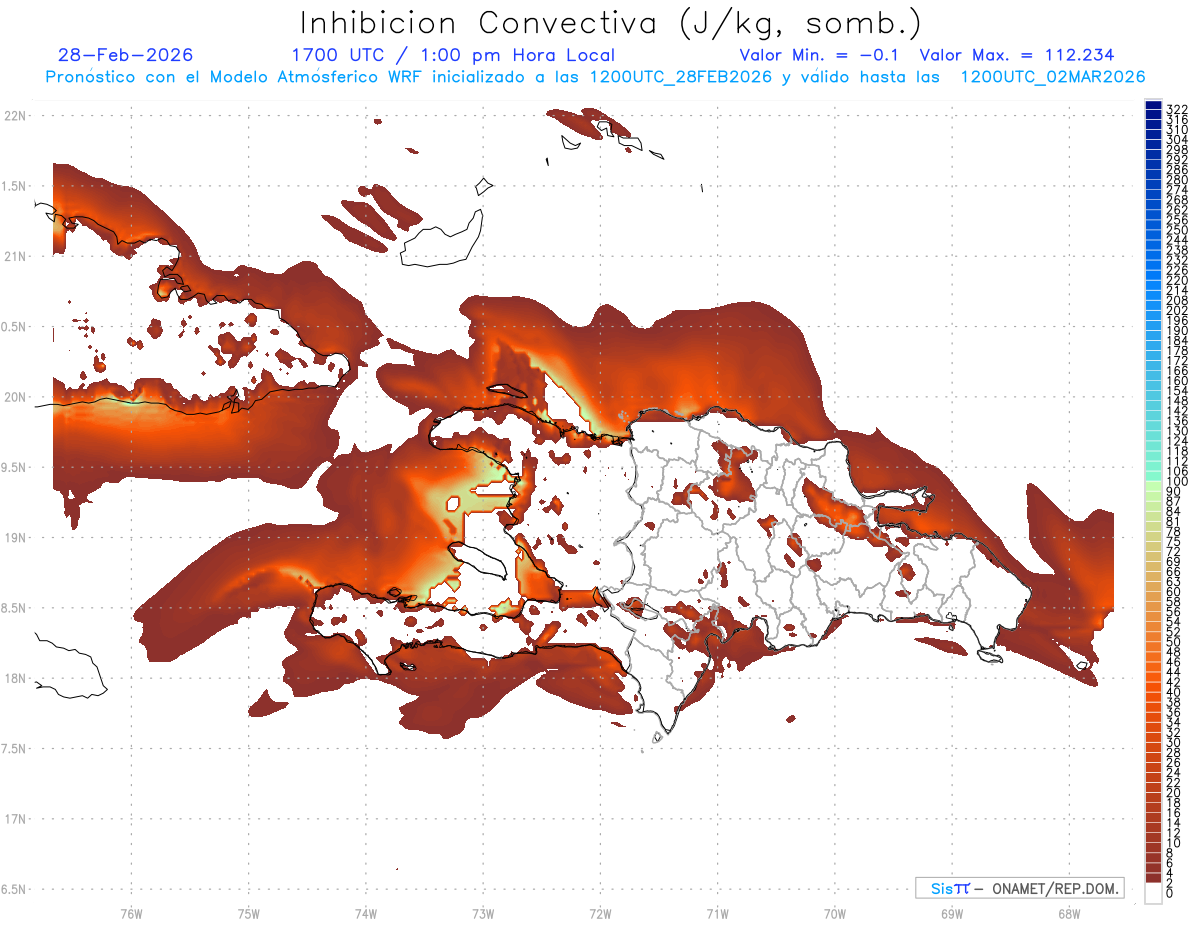Click the "1200UTC_02MAR2026" valid-until timestamp
This screenshot has width=1200, height=927.
click(1053, 77)
